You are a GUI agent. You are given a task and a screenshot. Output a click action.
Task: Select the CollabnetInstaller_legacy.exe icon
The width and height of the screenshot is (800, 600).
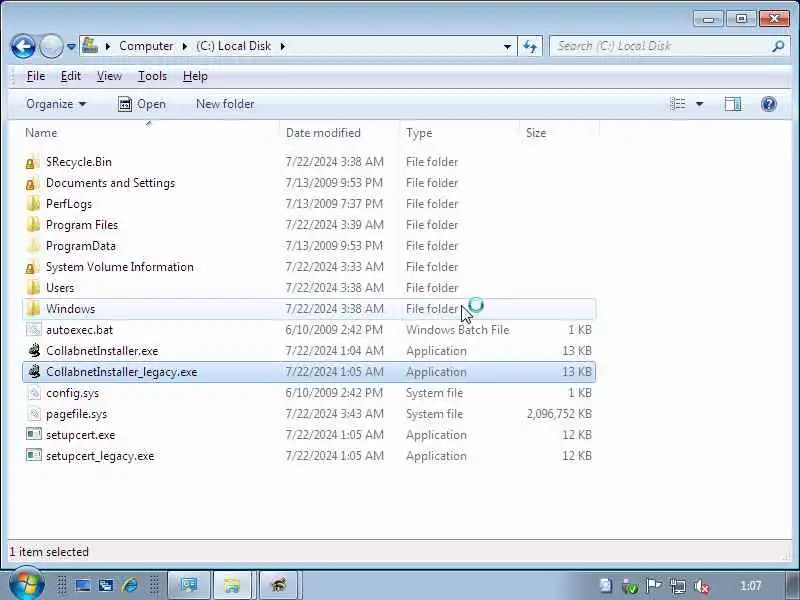pos(34,371)
